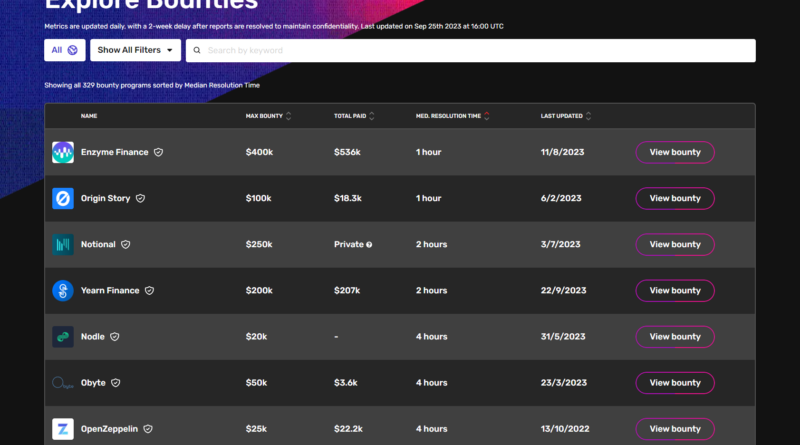Open the Notional View bounty button
Screen dimensions: 800x445
click(x=675, y=244)
